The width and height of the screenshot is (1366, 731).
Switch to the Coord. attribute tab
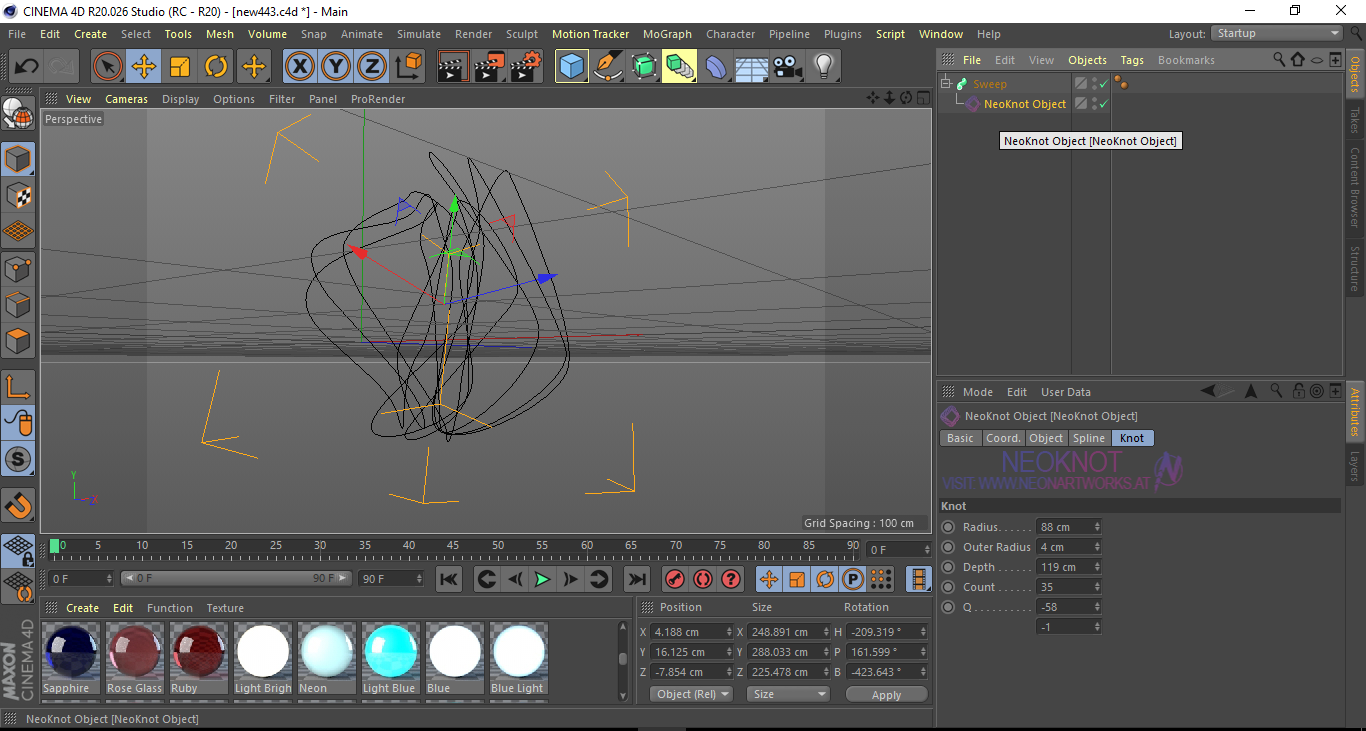point(1003,438)
